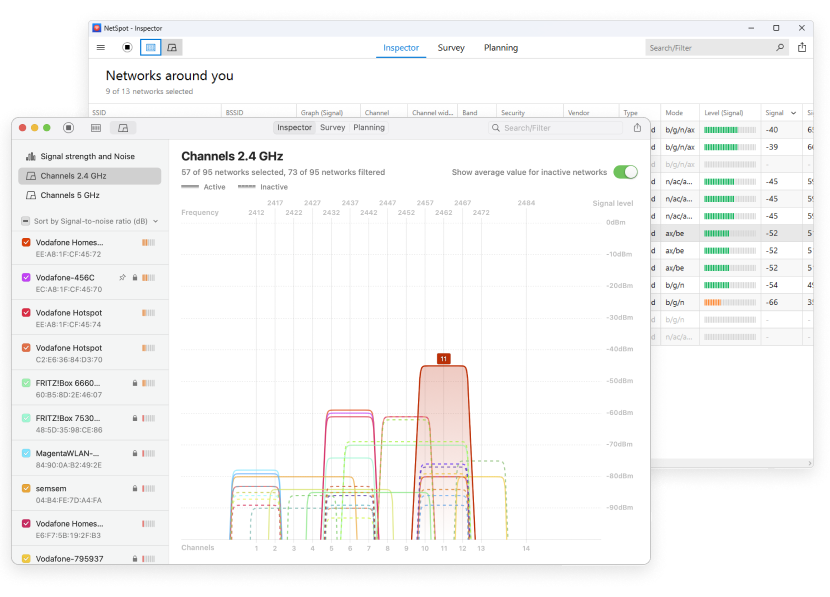Uncheck Vodafone Hotspot network C2:E6:36:84:D3:70
This screenshot has width=830, height=597.
pyautogui.click(x=26, y=348)
